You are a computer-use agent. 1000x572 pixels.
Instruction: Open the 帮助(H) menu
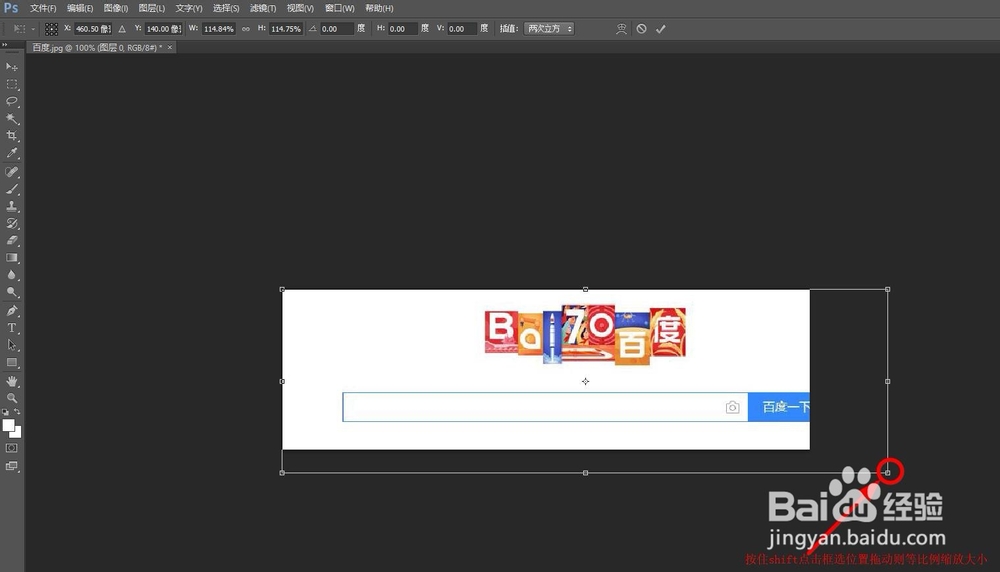[379, 8]
